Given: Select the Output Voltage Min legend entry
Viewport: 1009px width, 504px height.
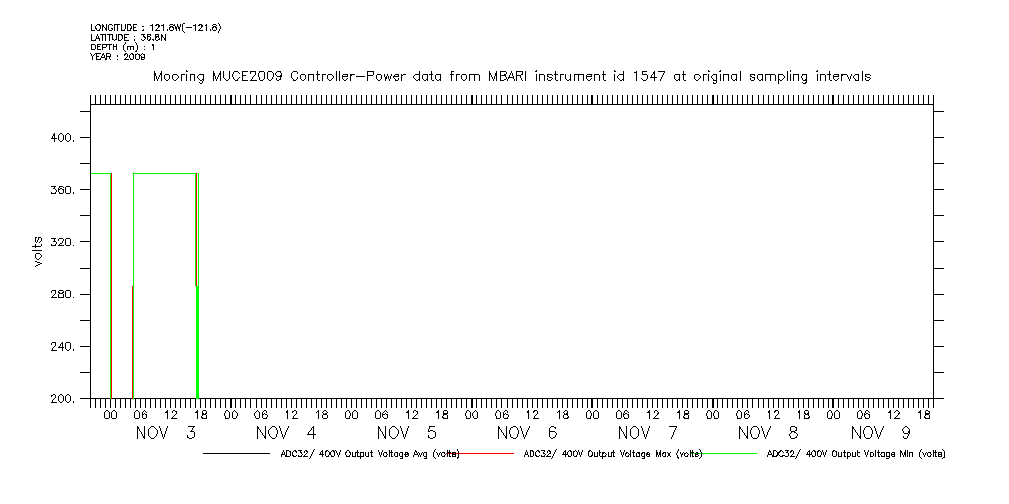Looking at the screenshot, I should pyautogui.click(x=855, y=454).
